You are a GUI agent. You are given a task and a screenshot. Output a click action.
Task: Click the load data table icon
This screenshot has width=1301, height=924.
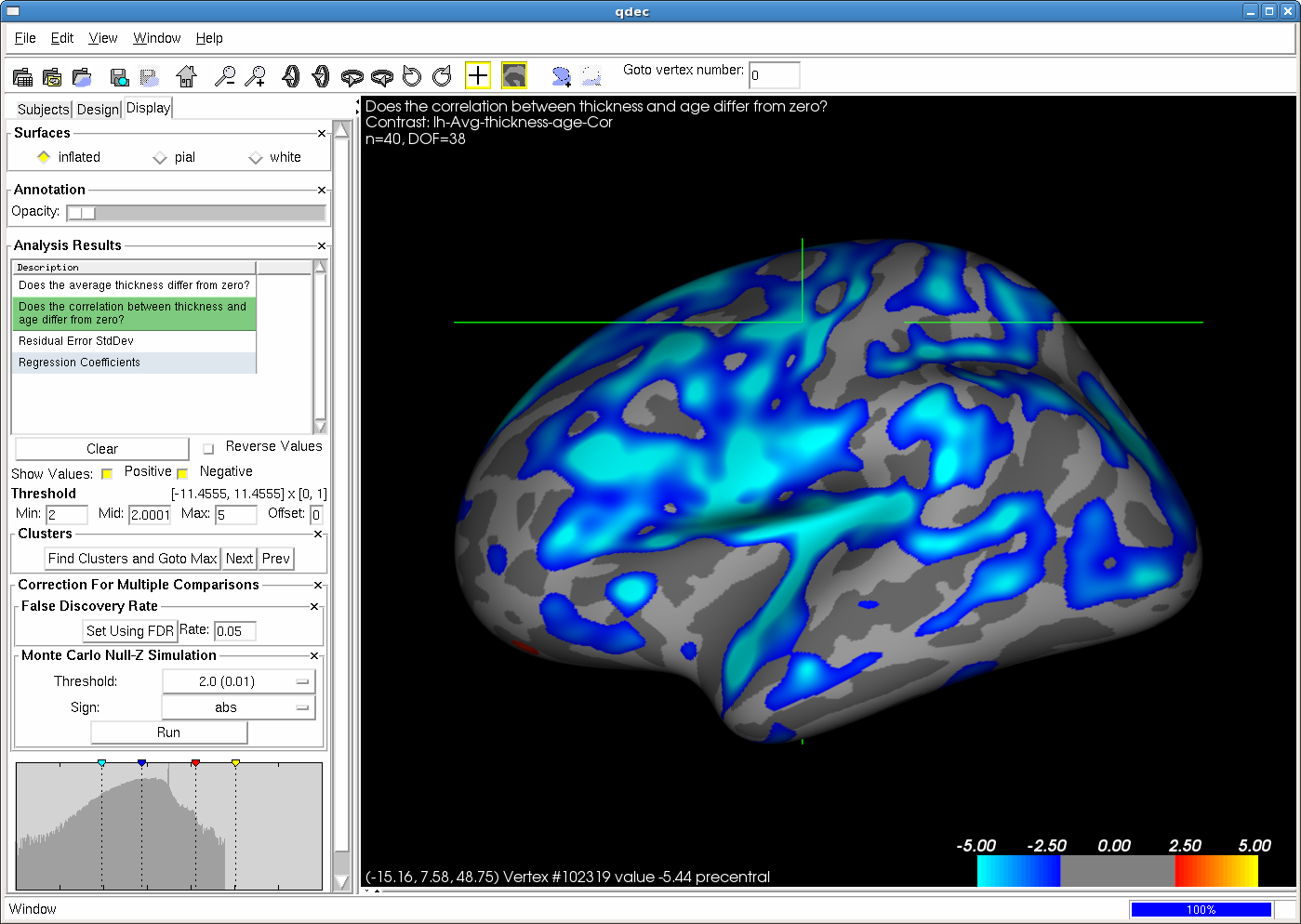coord(22,76)
